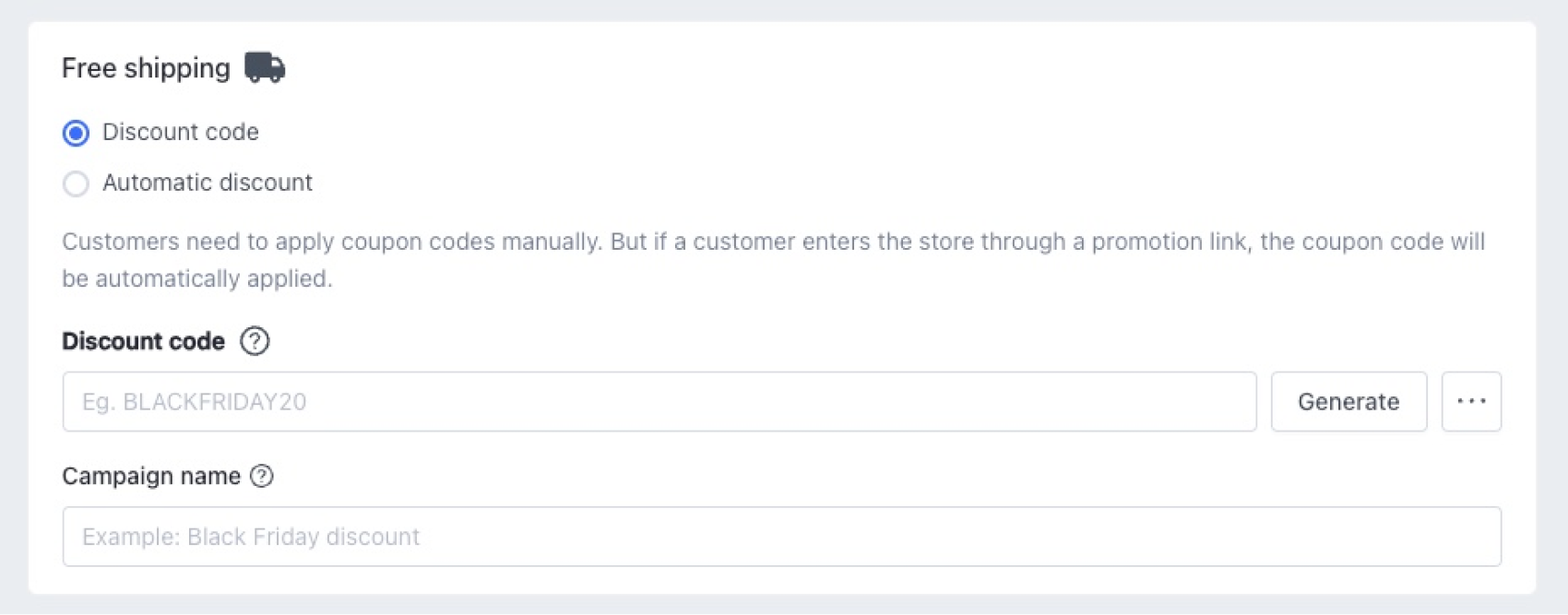This screenshot has width=1568, height=615.
Task: Click the Free shipping heading text
Action: (146, 68)
